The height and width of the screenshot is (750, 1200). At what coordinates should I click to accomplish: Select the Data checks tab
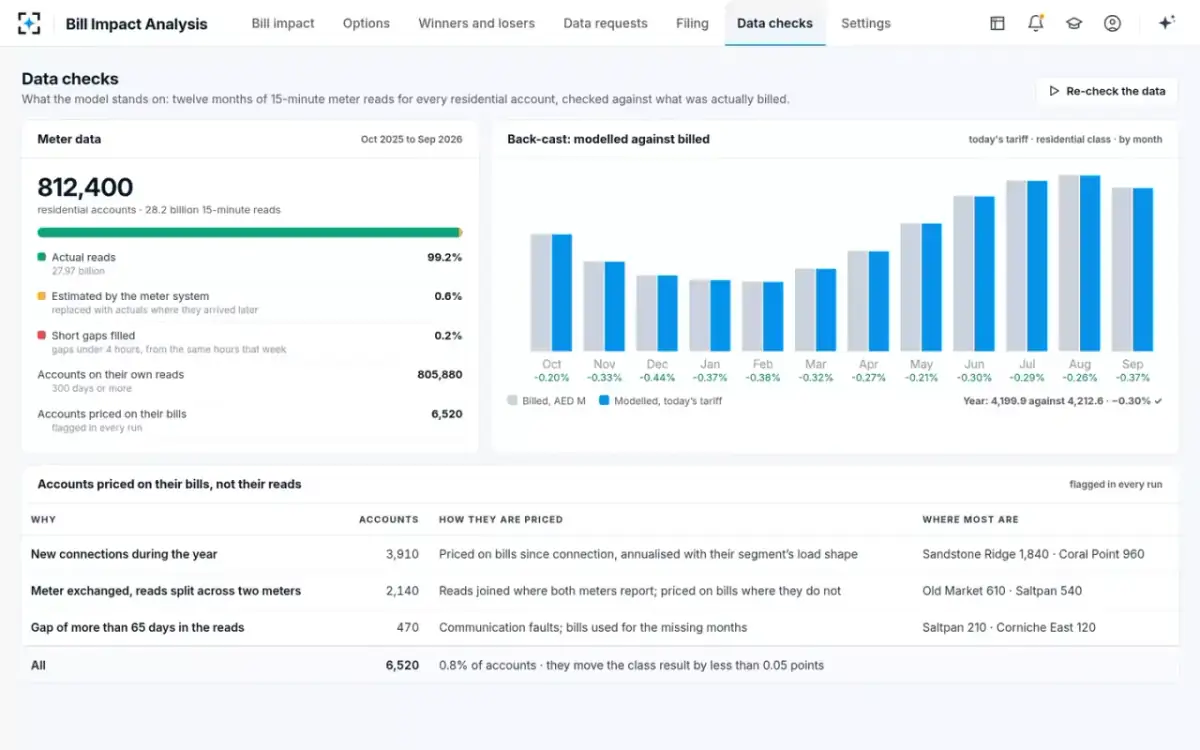[x=775, y=23]
